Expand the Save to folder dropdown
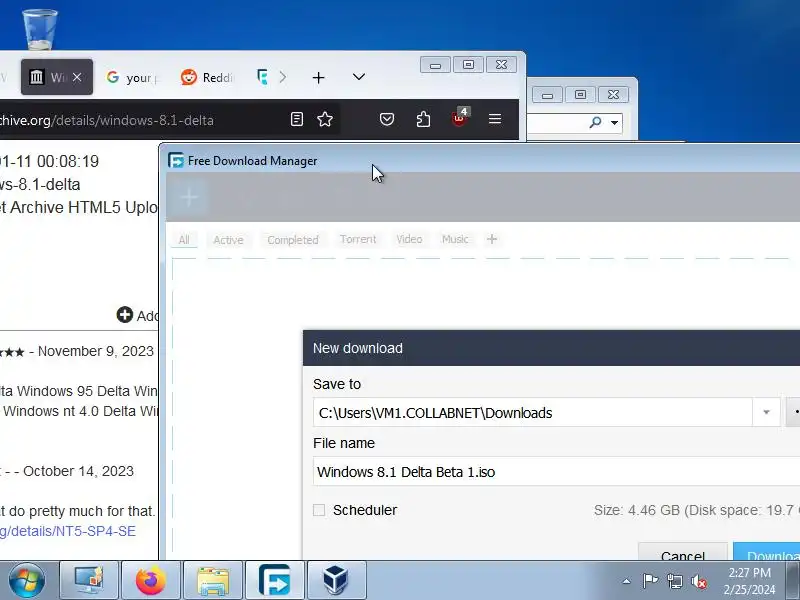The width and height of the screenshot is (800, 600). click(x=766, y=413)
